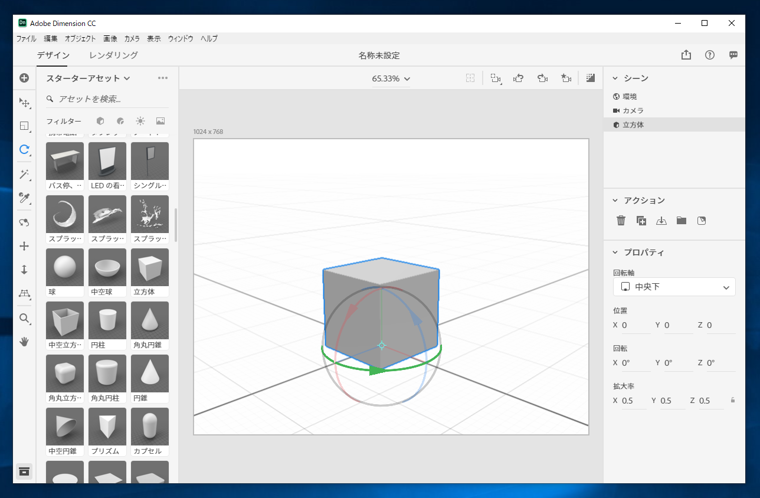Viewport: 760px width, 498px height.
Task: Open the rotation pivot dropdown showing 中央下
Action: tap(674, 287)
